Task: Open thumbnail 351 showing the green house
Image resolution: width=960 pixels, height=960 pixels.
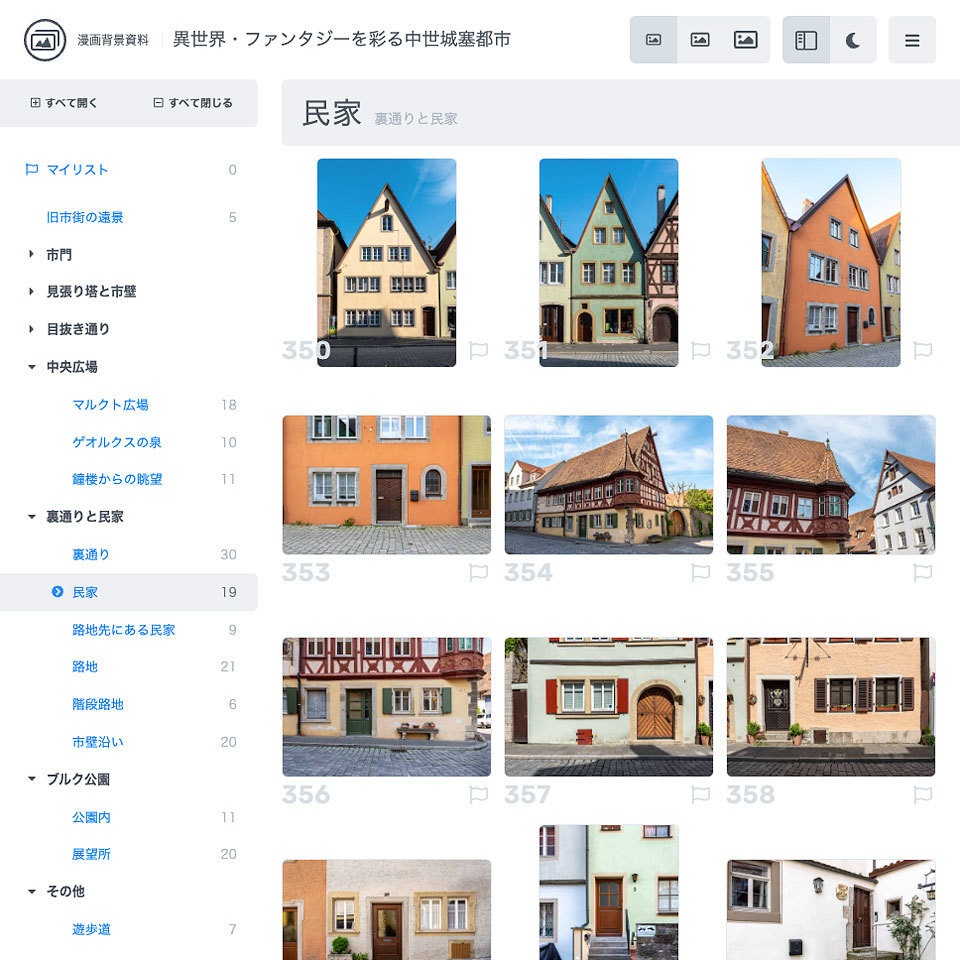Action: [608, 262]
